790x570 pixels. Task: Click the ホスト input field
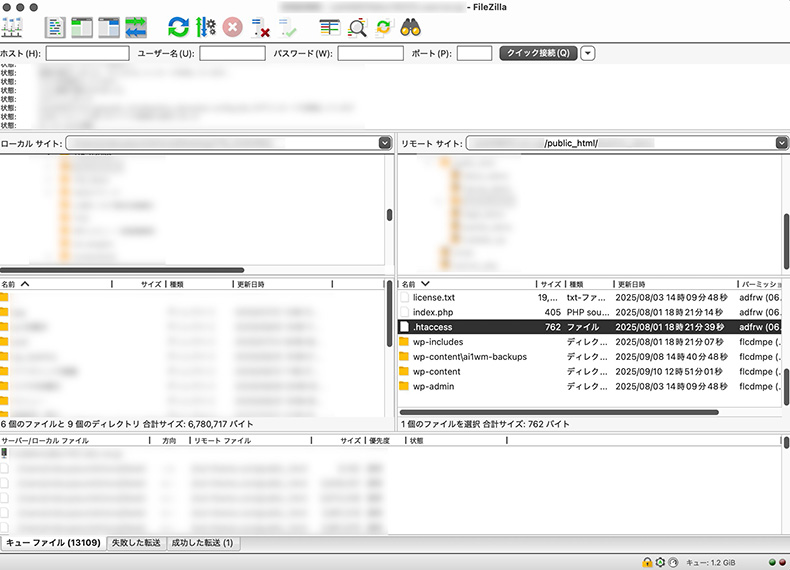87,53
